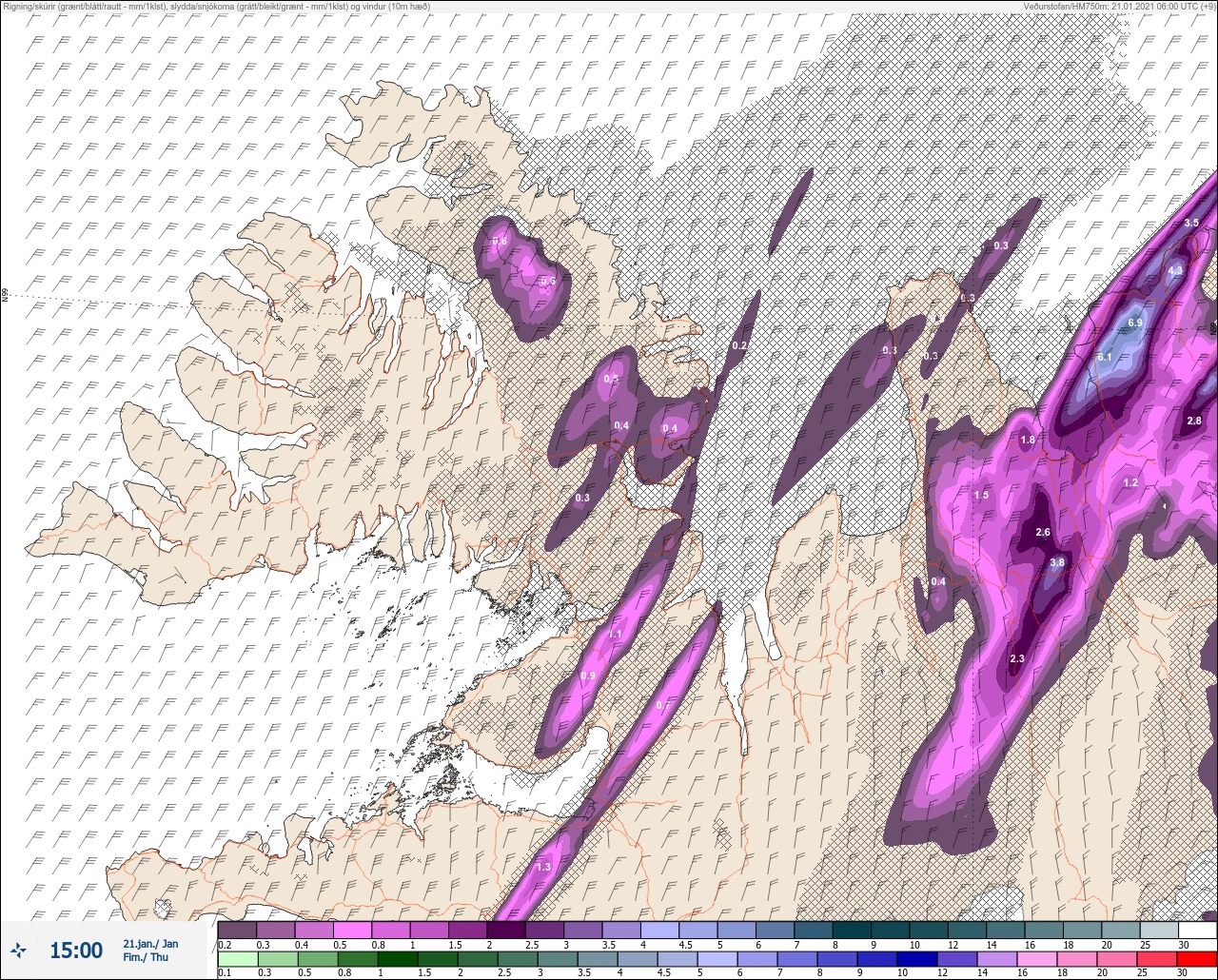Select upper legend lavender swatch starting at 4
This screenshot has height=980, width=1218.
(659, 930)
